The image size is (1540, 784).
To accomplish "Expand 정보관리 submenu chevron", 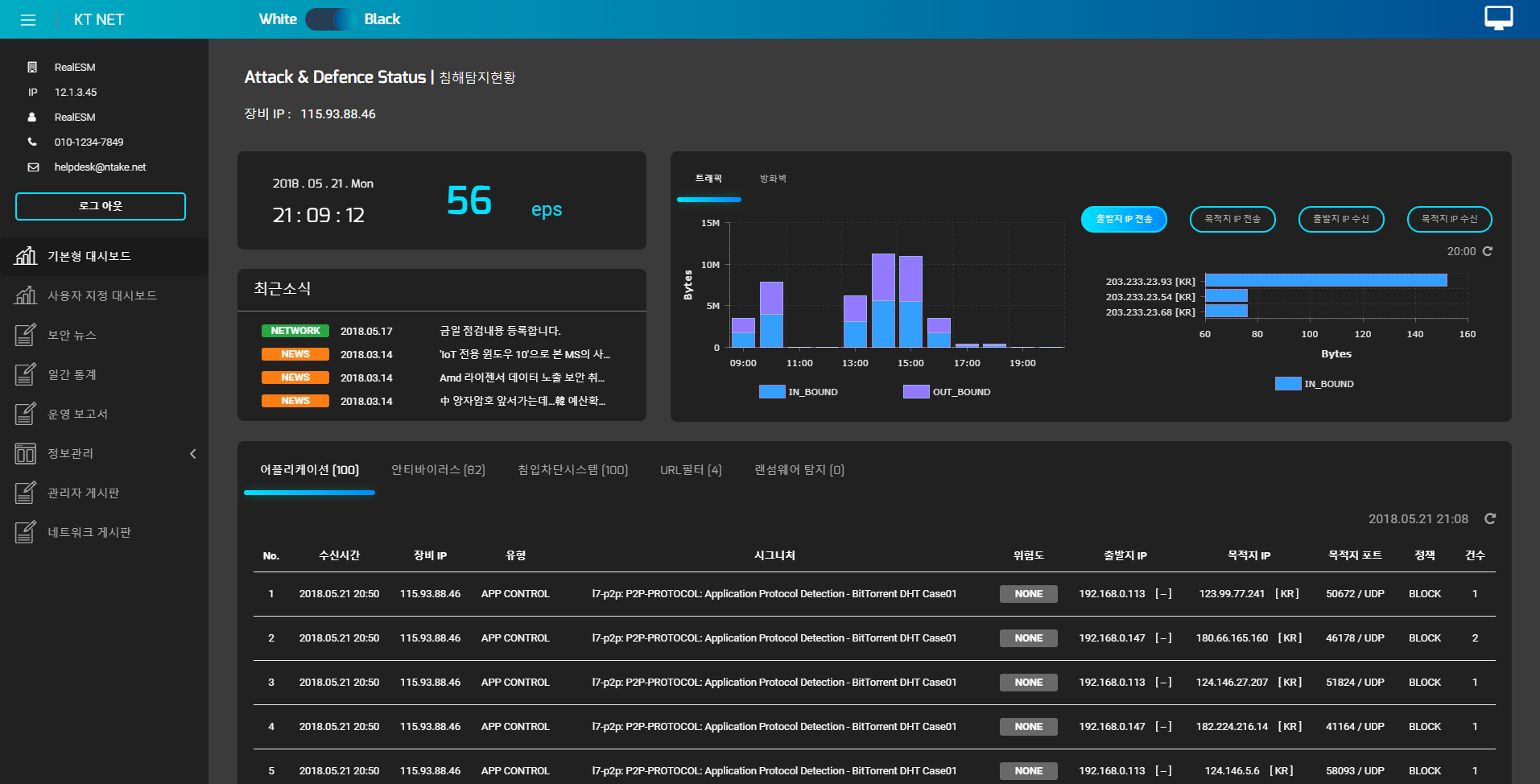I will (x=193, y=454).
